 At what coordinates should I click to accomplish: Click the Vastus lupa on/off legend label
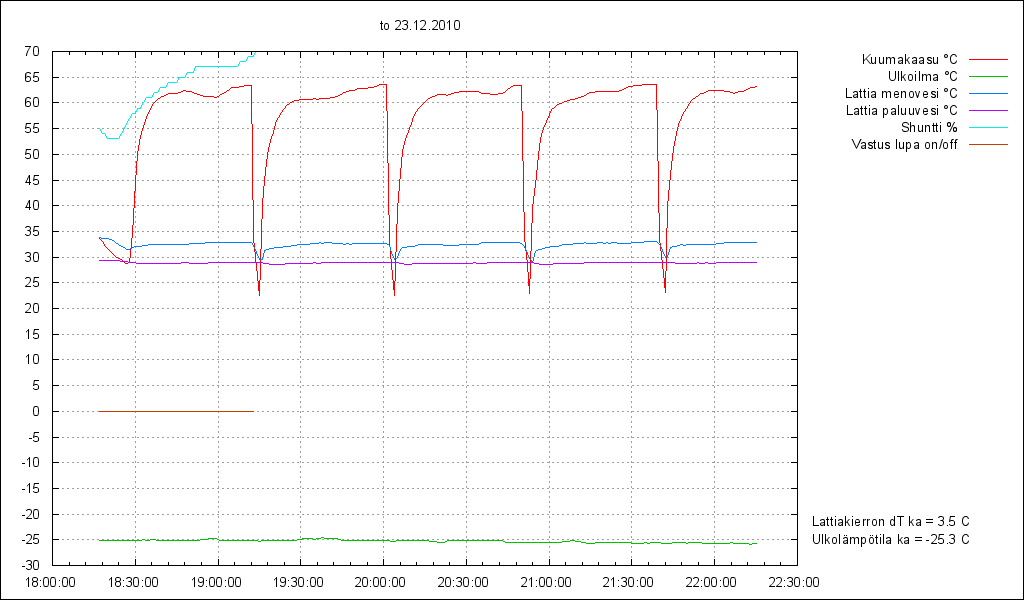pyautogui.click(x=904, y=144)
